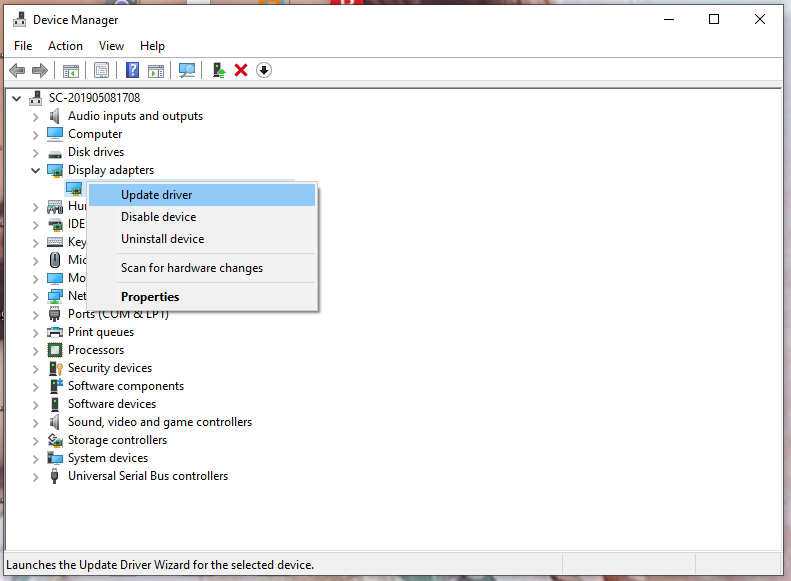Image resolution: width=791 pixels, height=581 pixels.
Task: Click the Storage controllers icon
Action: [54, 440]
